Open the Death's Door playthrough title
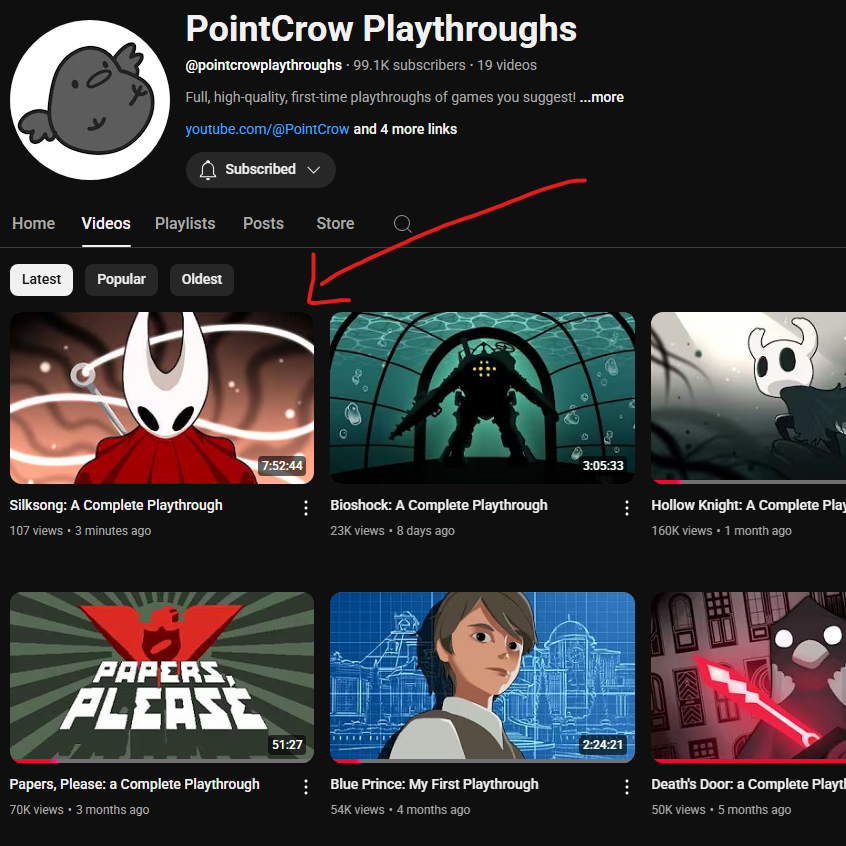The height and width of the screenshot is (846, 846). (x=748, y=784)
